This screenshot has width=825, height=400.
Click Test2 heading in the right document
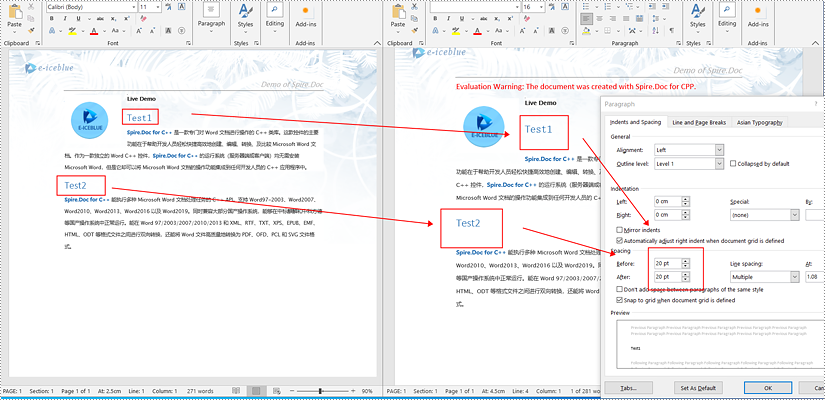(x=468, y=223)
